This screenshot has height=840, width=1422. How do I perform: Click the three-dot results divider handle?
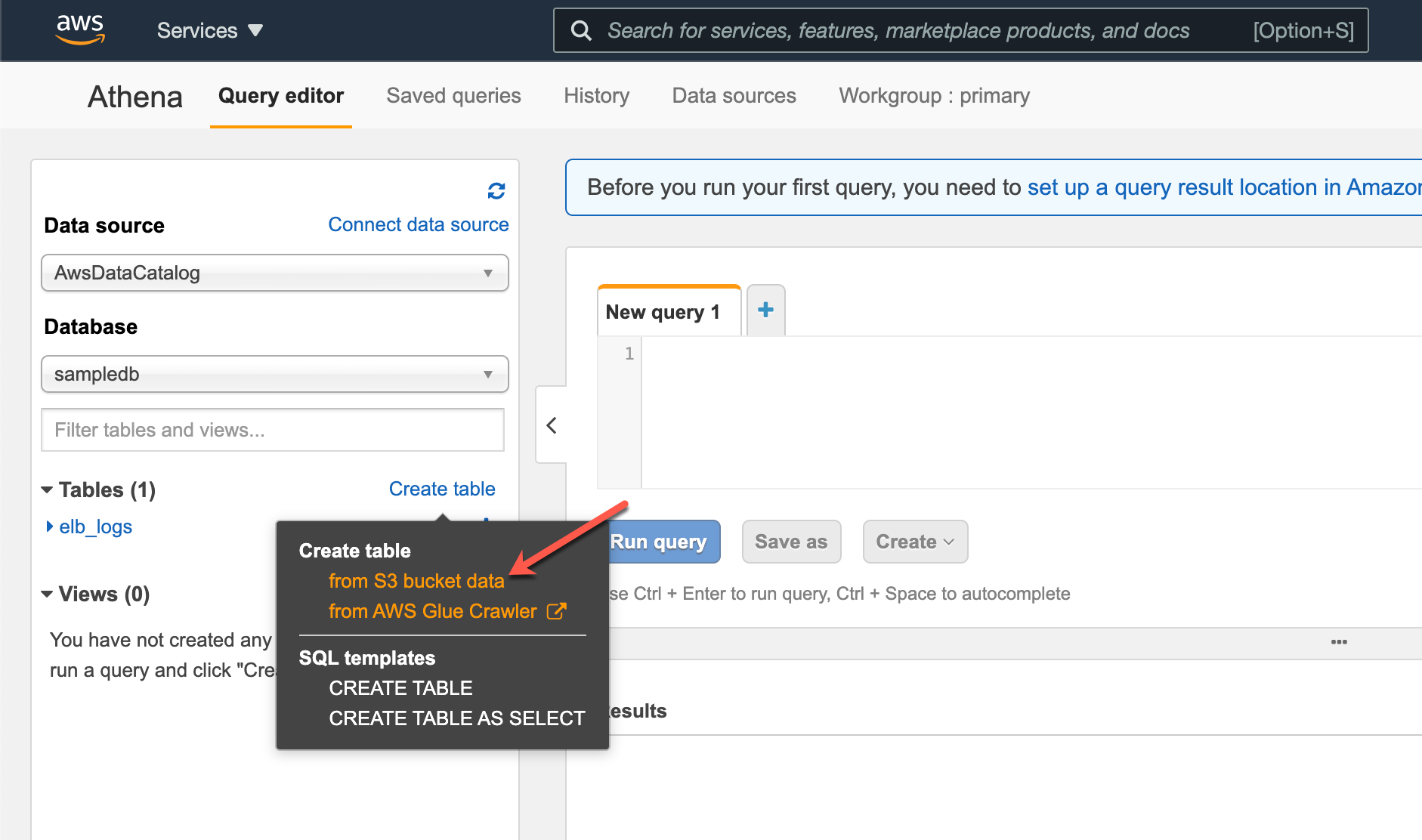1339,642
